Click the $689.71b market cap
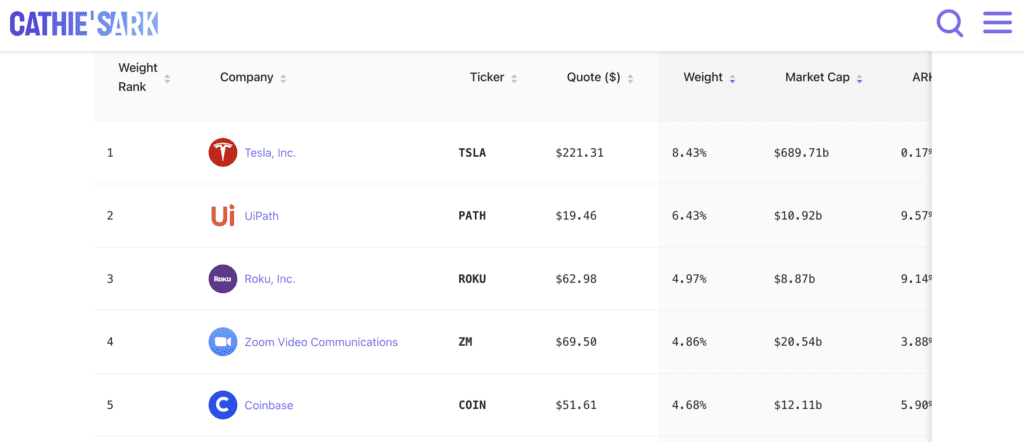Viewport: 1024px width, 442px height. (801, 153)
